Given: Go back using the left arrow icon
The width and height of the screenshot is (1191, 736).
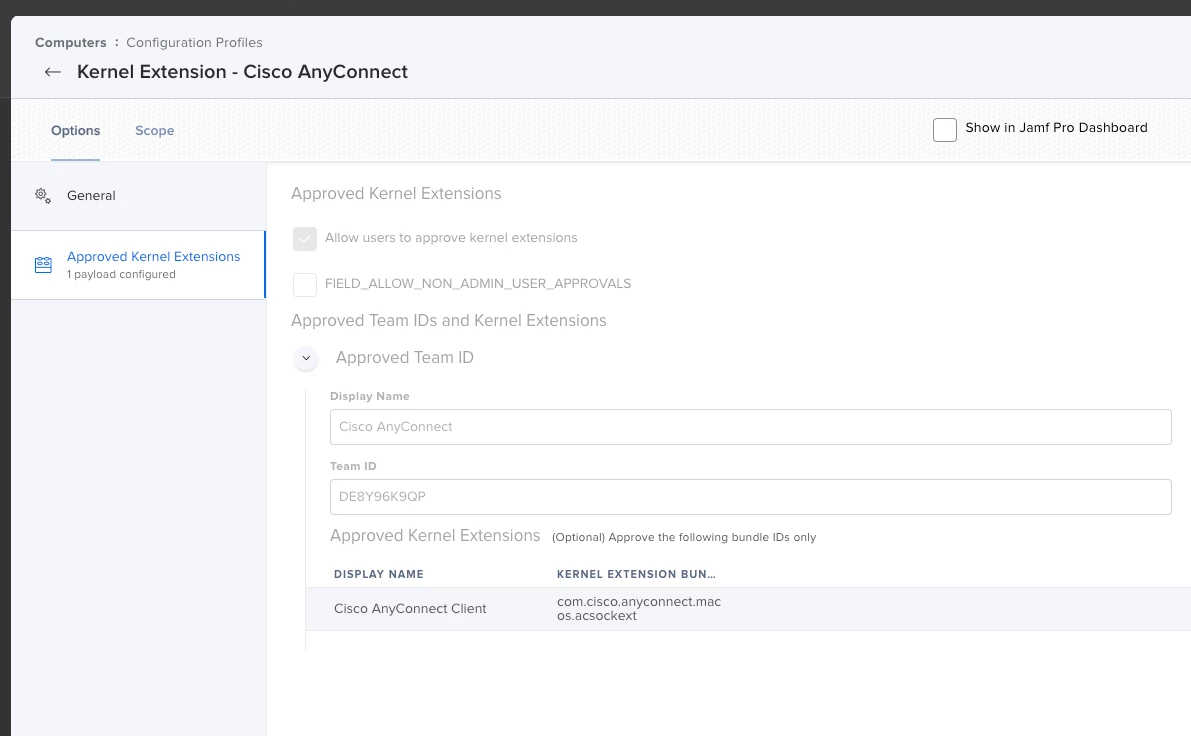Looking at the screenshot, I should [52, 72].
